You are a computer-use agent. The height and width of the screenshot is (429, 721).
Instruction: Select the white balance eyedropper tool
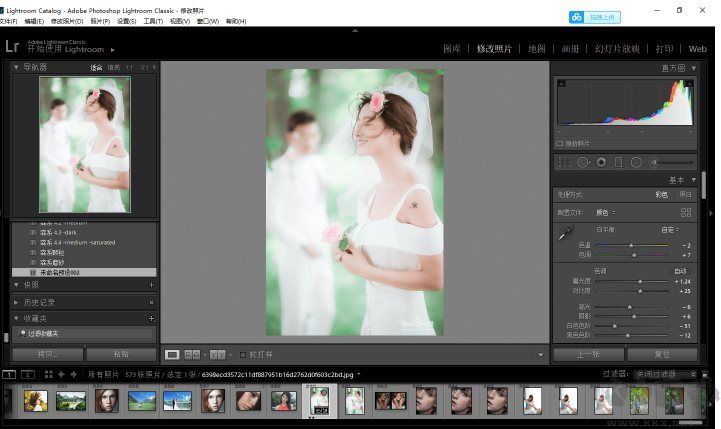[565, 232]
